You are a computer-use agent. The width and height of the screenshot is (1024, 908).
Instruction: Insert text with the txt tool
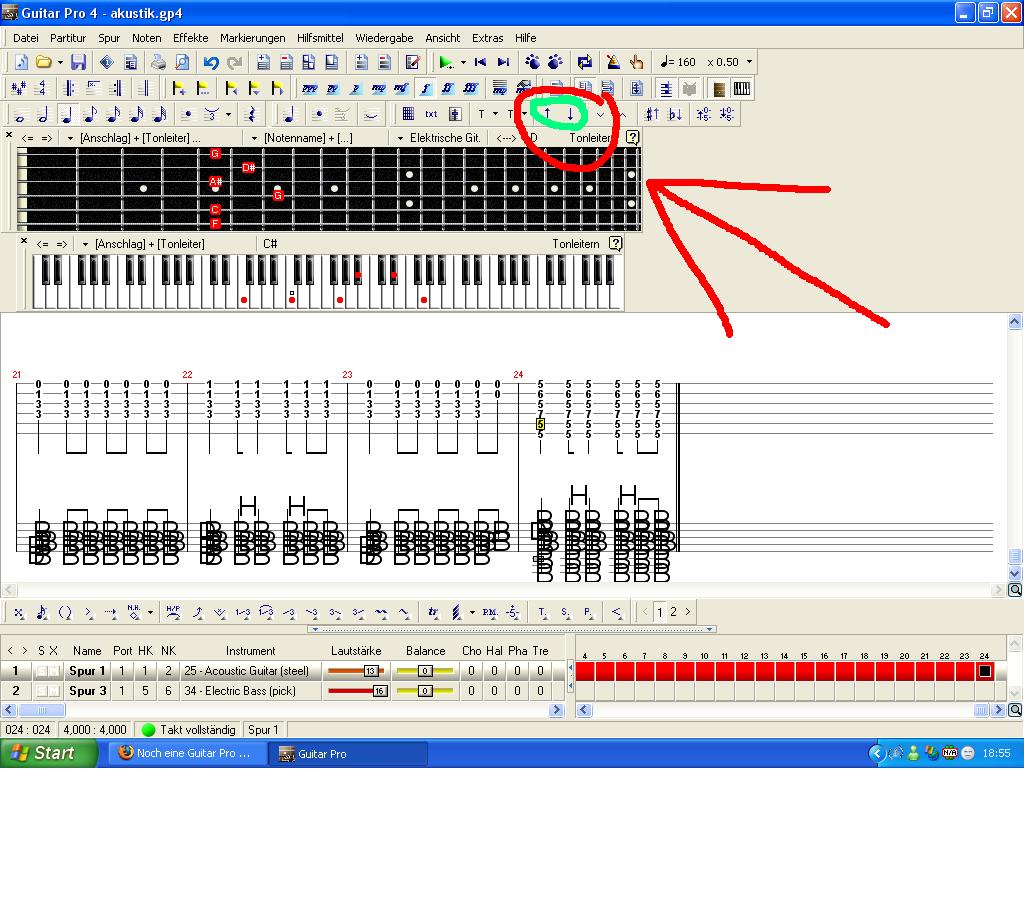pyautogui.click(x=431, y=114)
